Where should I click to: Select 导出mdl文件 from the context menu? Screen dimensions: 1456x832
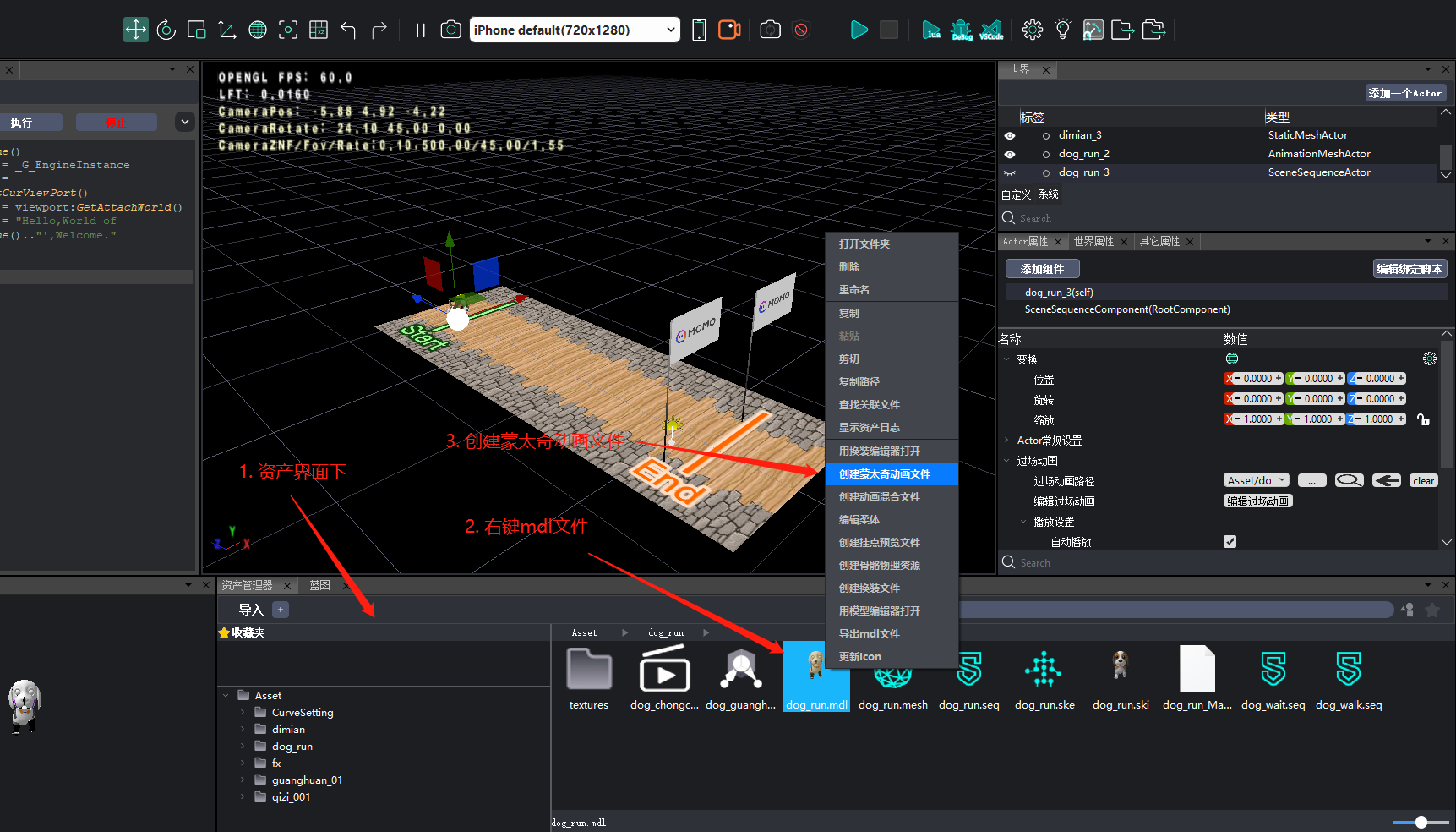tap(892, 634)
